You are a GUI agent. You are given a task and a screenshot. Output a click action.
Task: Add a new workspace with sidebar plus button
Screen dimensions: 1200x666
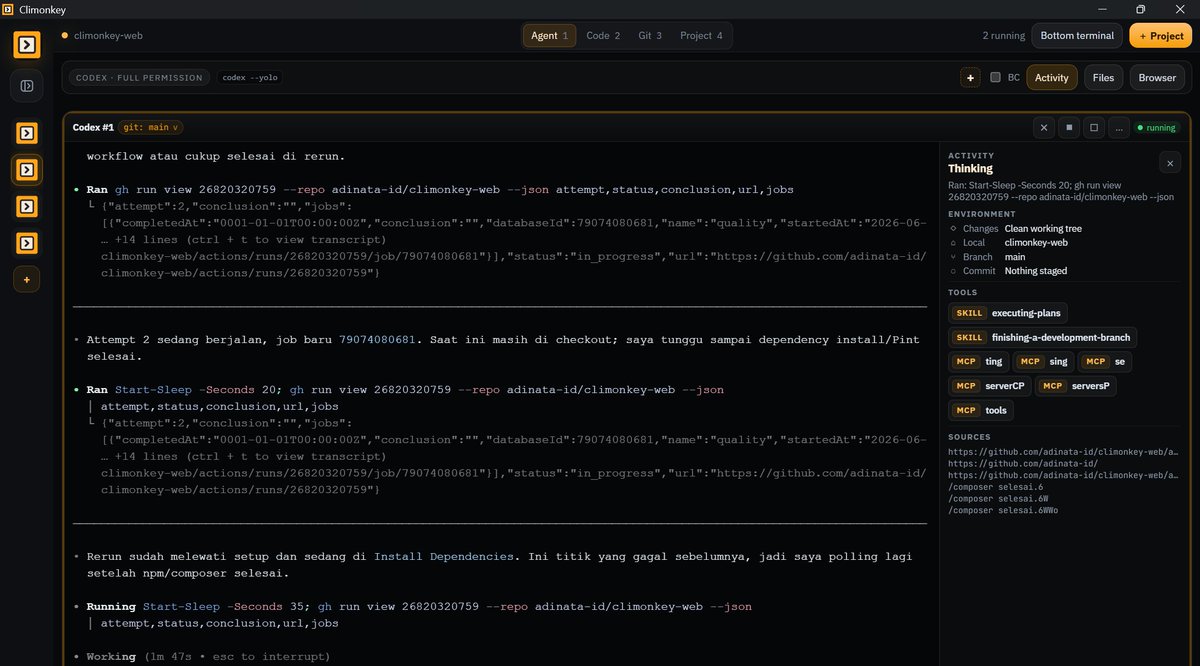coord(27,280)
